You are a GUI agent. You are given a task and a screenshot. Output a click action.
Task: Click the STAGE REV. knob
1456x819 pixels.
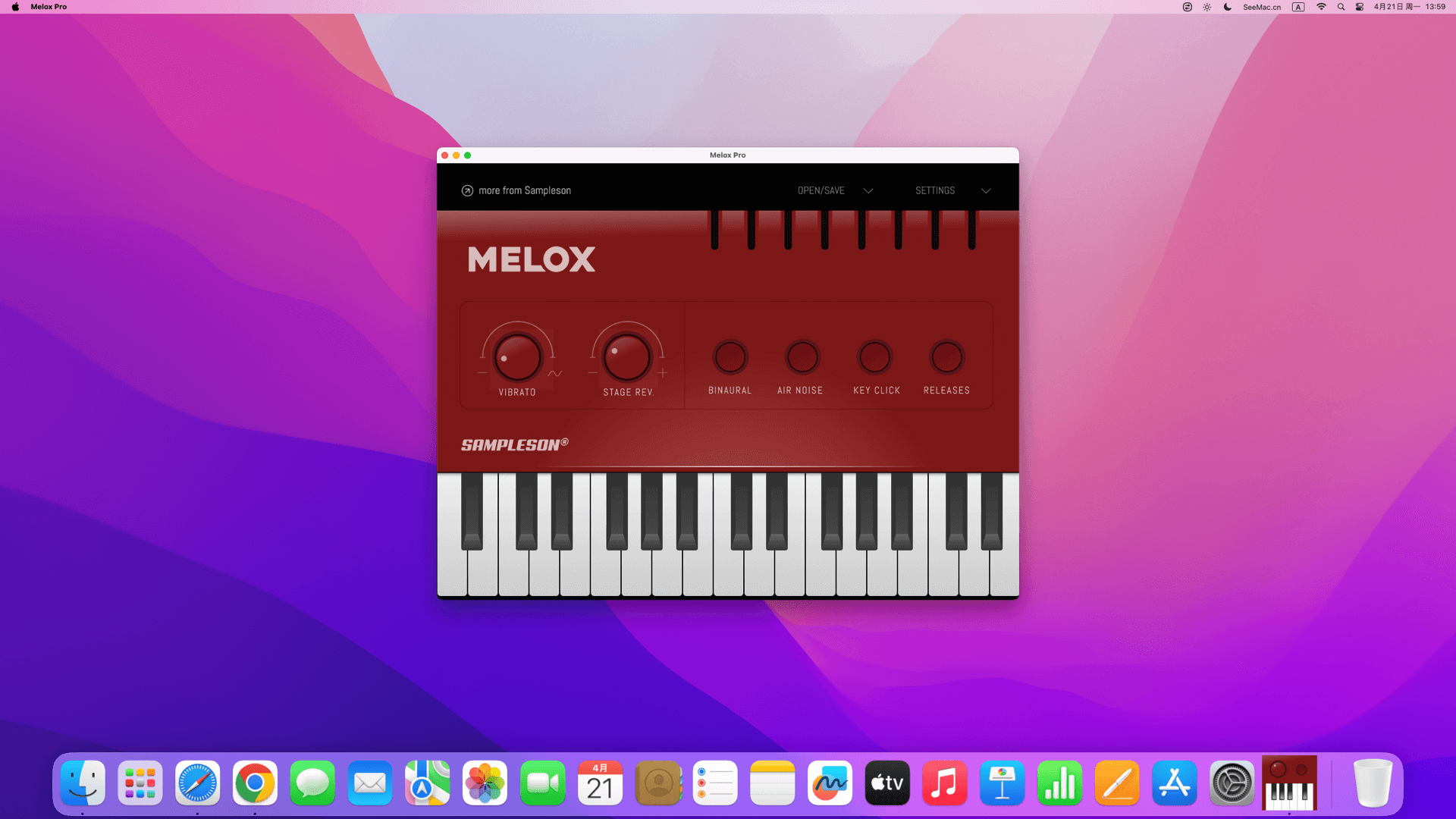click(627, 357)
